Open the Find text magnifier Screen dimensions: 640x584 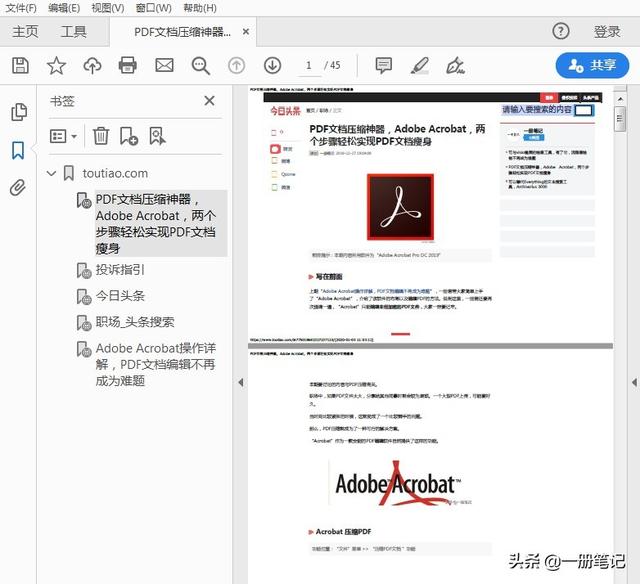click(x=200, y=66)
